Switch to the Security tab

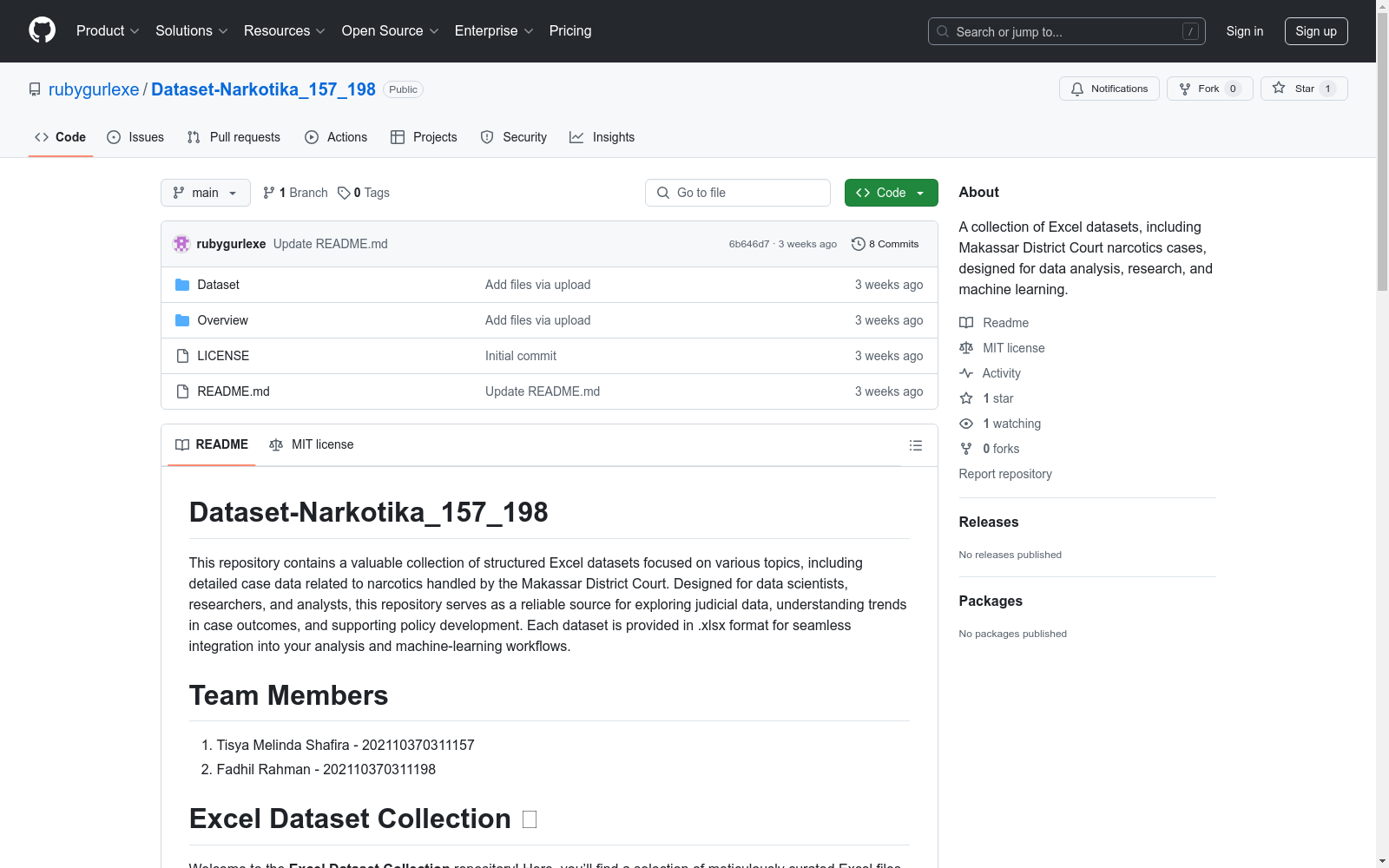coord(514,137)
